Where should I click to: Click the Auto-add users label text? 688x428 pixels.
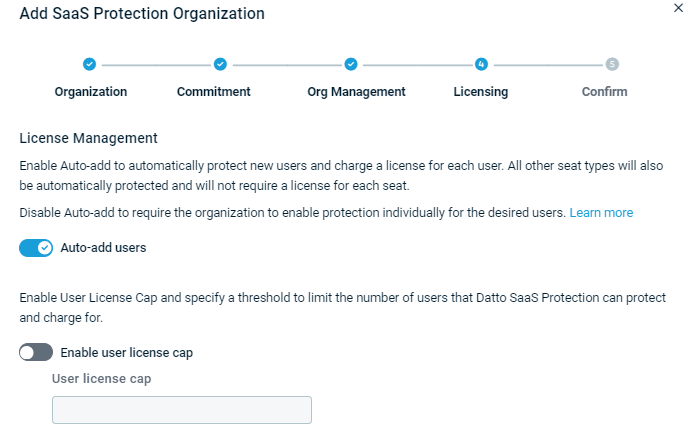(x=103, y=248)
